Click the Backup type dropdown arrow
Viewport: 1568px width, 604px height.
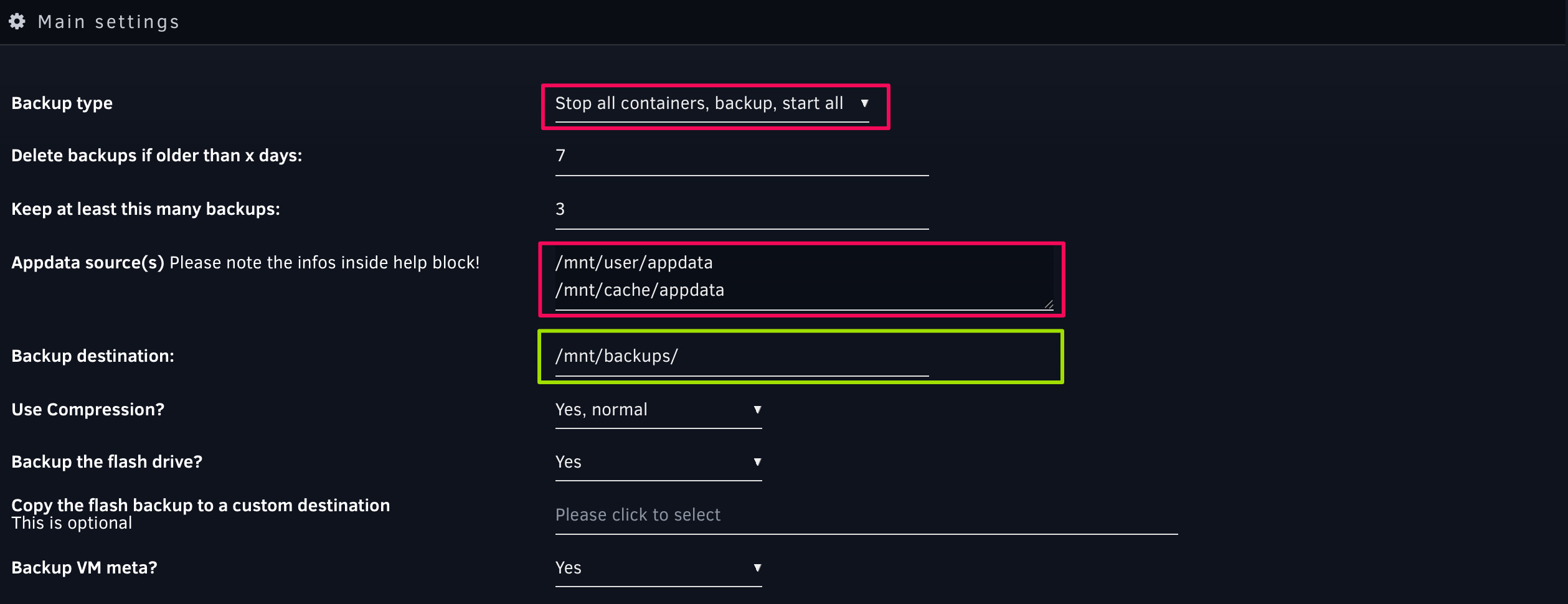864,103
